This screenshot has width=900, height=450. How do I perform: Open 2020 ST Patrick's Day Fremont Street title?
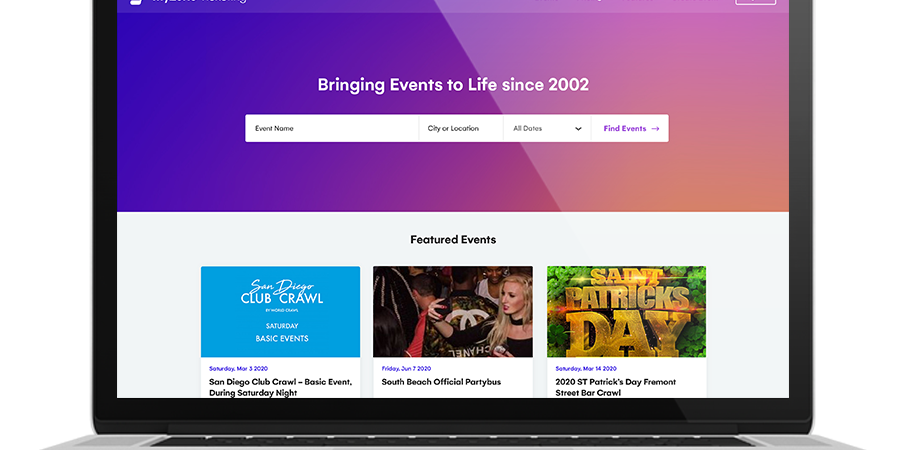(616, 387)
